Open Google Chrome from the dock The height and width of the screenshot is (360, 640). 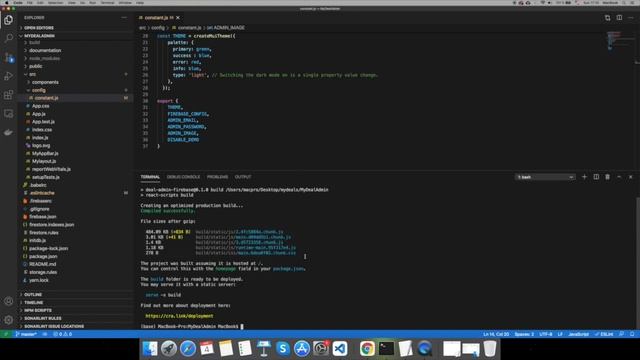(x=367, y=349)
